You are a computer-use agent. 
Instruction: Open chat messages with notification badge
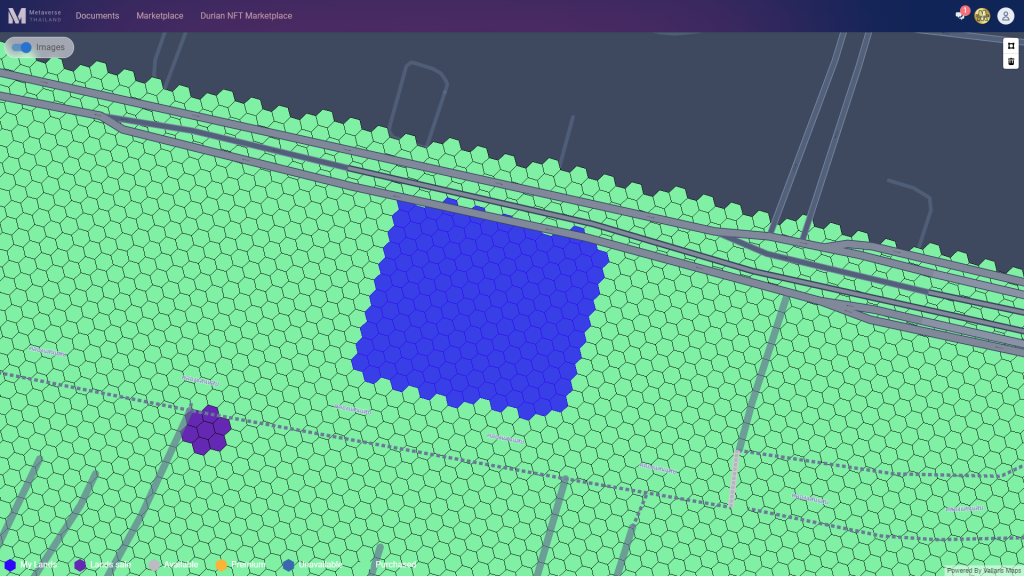[961, 14]
